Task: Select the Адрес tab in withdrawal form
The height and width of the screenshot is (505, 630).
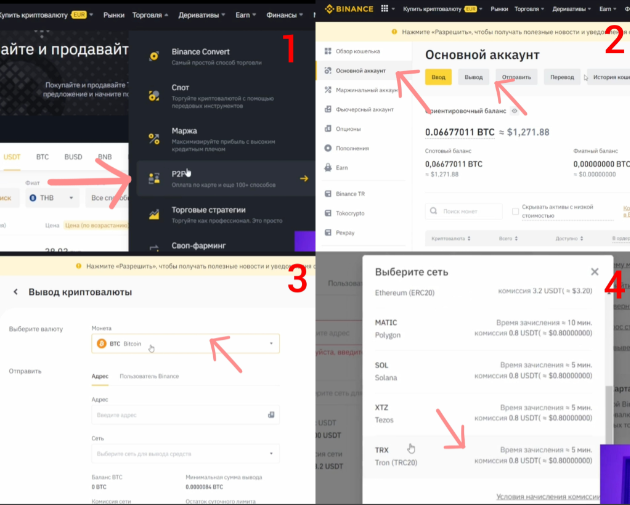Action: (x=100, y=376)
